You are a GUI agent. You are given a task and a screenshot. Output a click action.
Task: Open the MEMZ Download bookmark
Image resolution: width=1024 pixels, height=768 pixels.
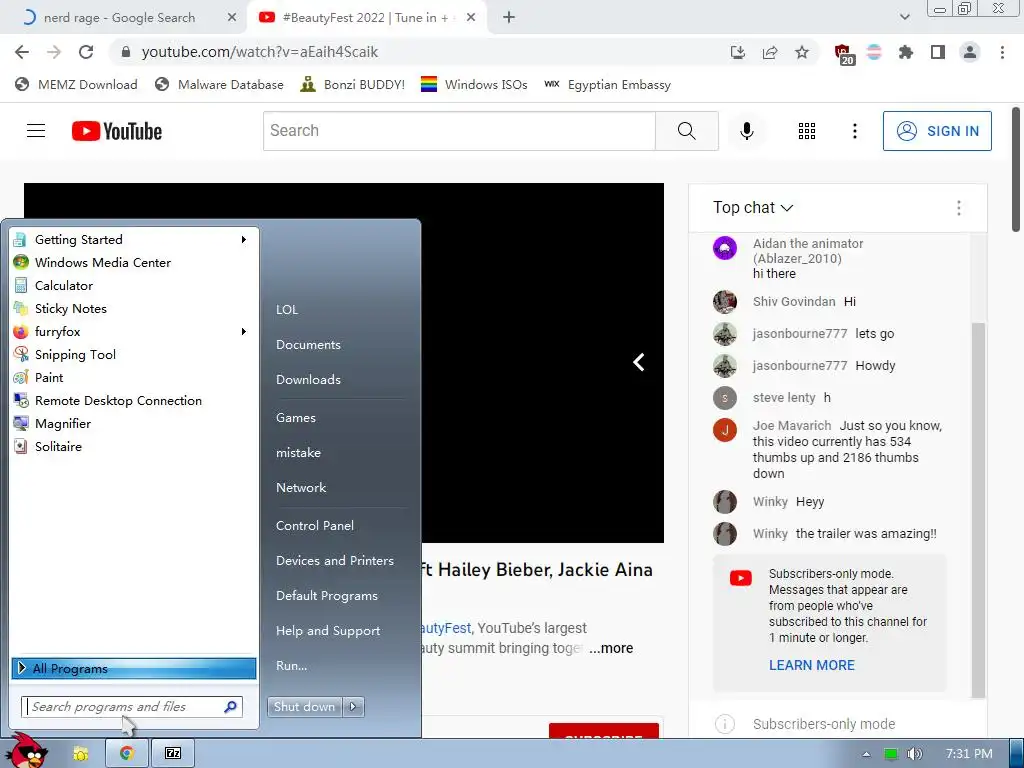point(76,84)
